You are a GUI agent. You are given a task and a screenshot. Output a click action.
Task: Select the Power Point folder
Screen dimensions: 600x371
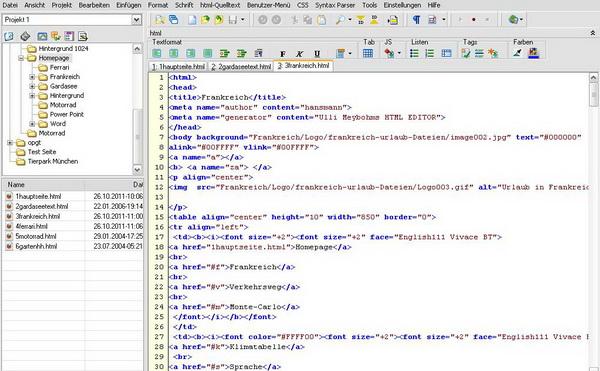[67, 114]
